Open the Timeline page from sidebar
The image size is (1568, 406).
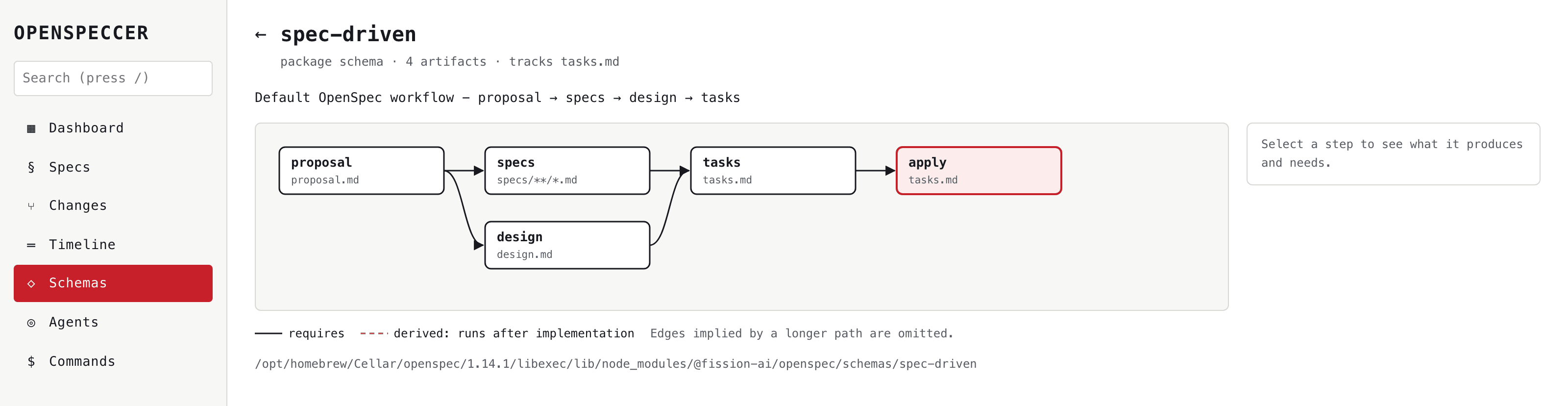click(113, 245)
